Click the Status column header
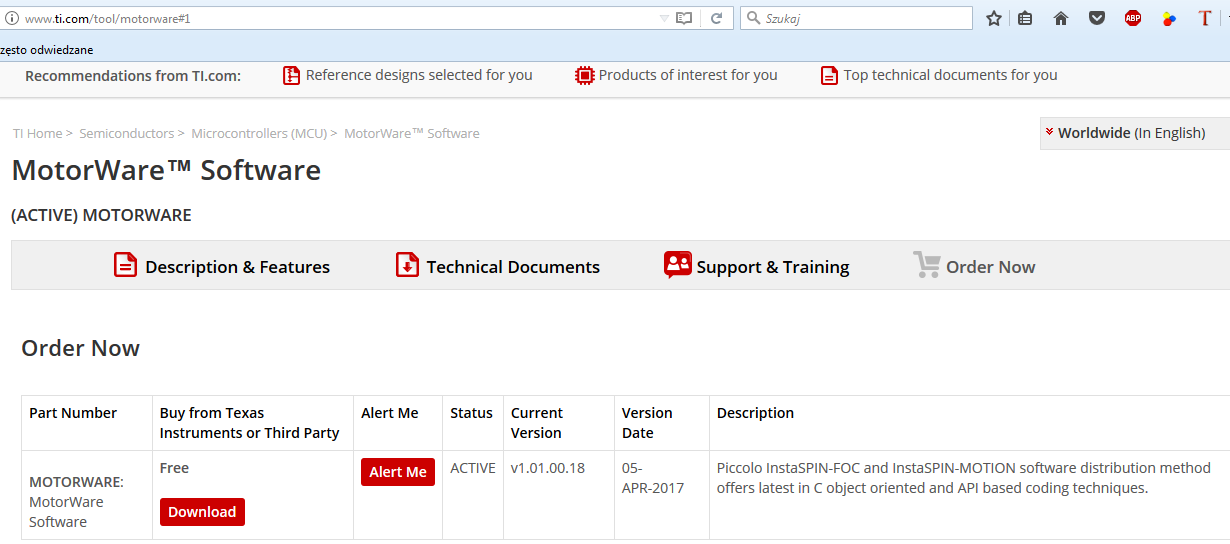Viewport: 1230px width, 544px height. (471, 413)
